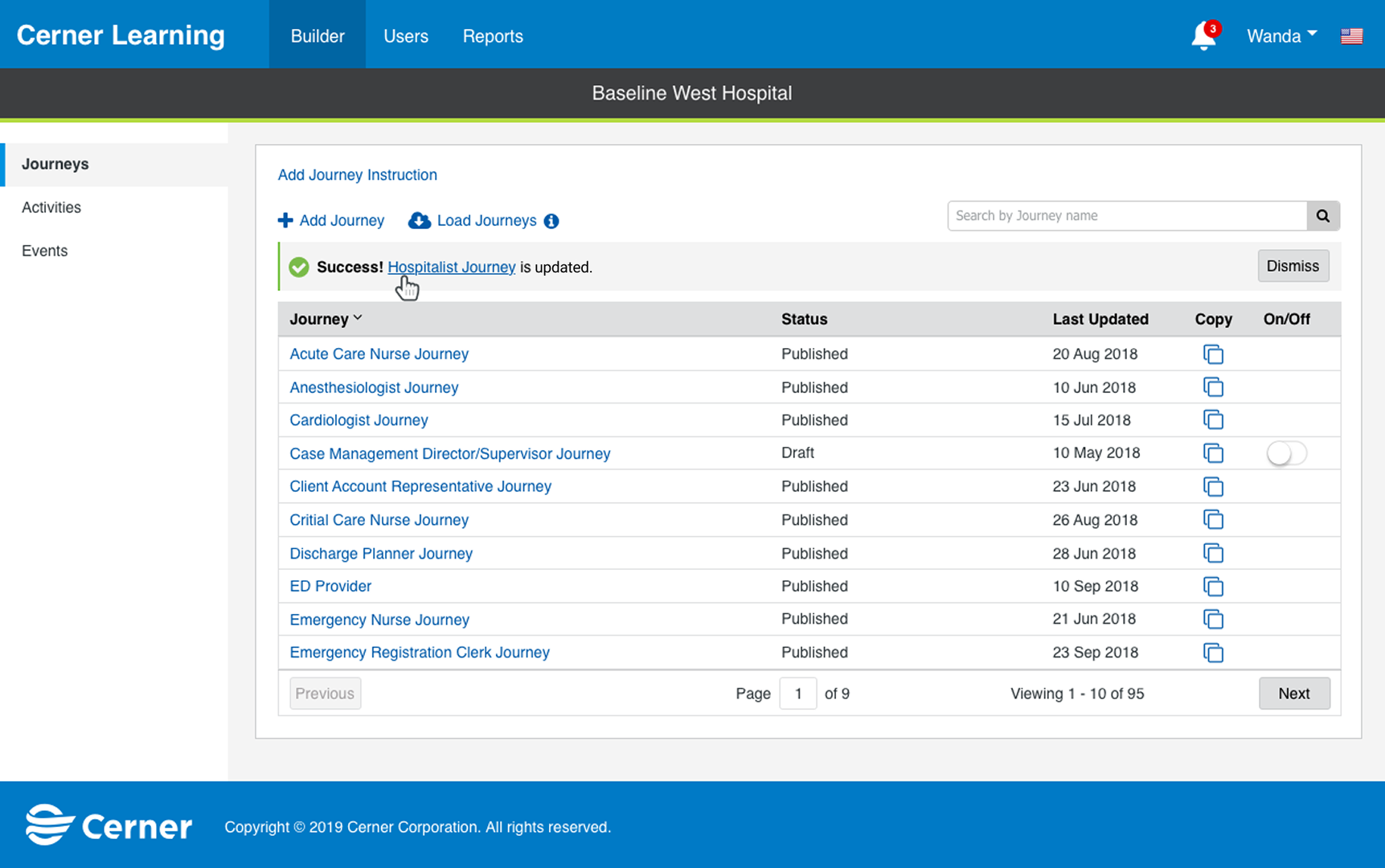
Task: Click the Baseline West Hospital title
Action: coord(692,93)
